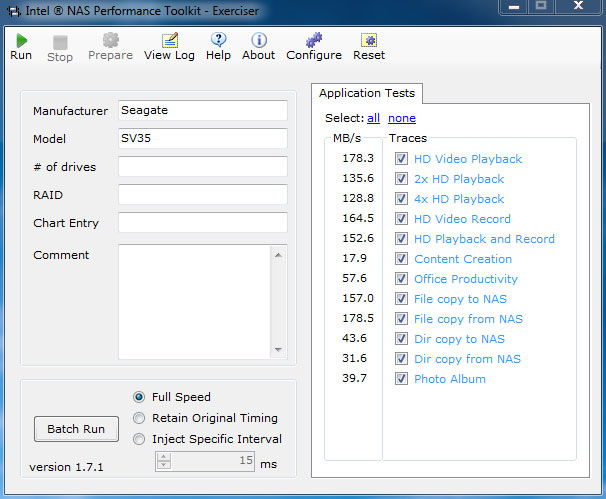This screenshot has width=606, height=499.
Task: Click into the RAID input field
Action: point(202,195)
